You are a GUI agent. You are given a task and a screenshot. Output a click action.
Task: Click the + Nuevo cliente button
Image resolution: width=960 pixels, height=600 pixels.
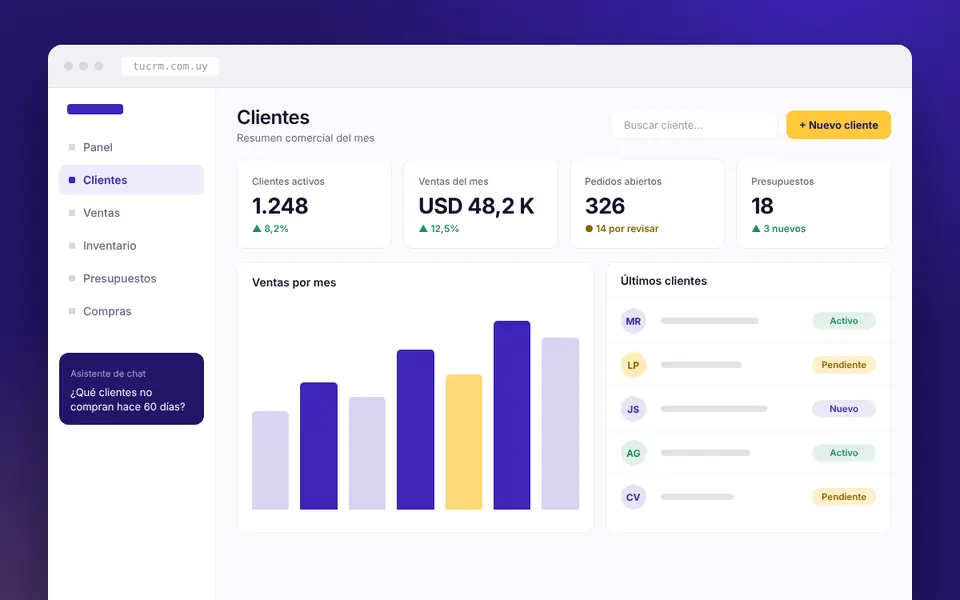point(838,125)
